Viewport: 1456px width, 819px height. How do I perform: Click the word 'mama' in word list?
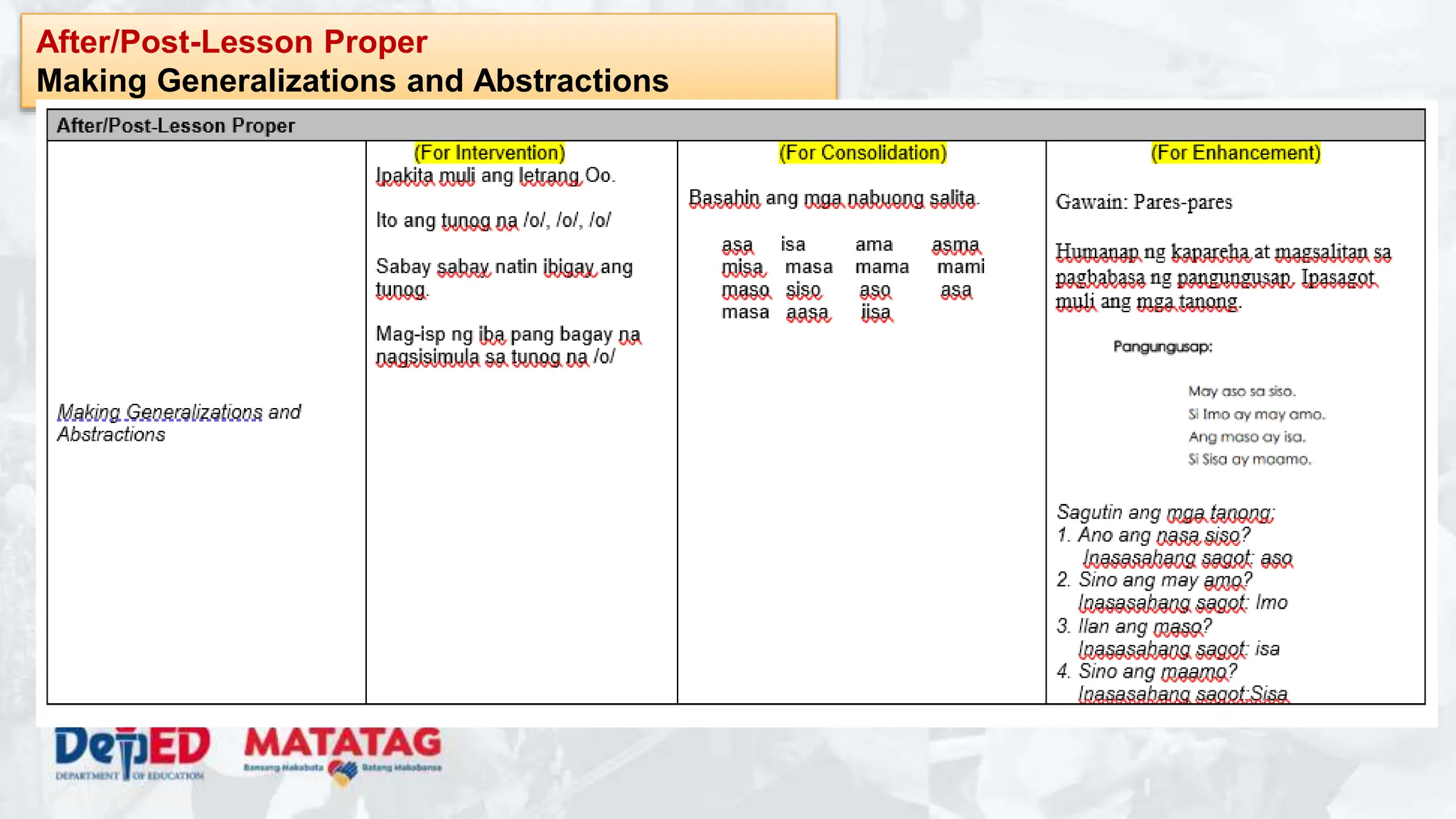click(x=882, y=267)
